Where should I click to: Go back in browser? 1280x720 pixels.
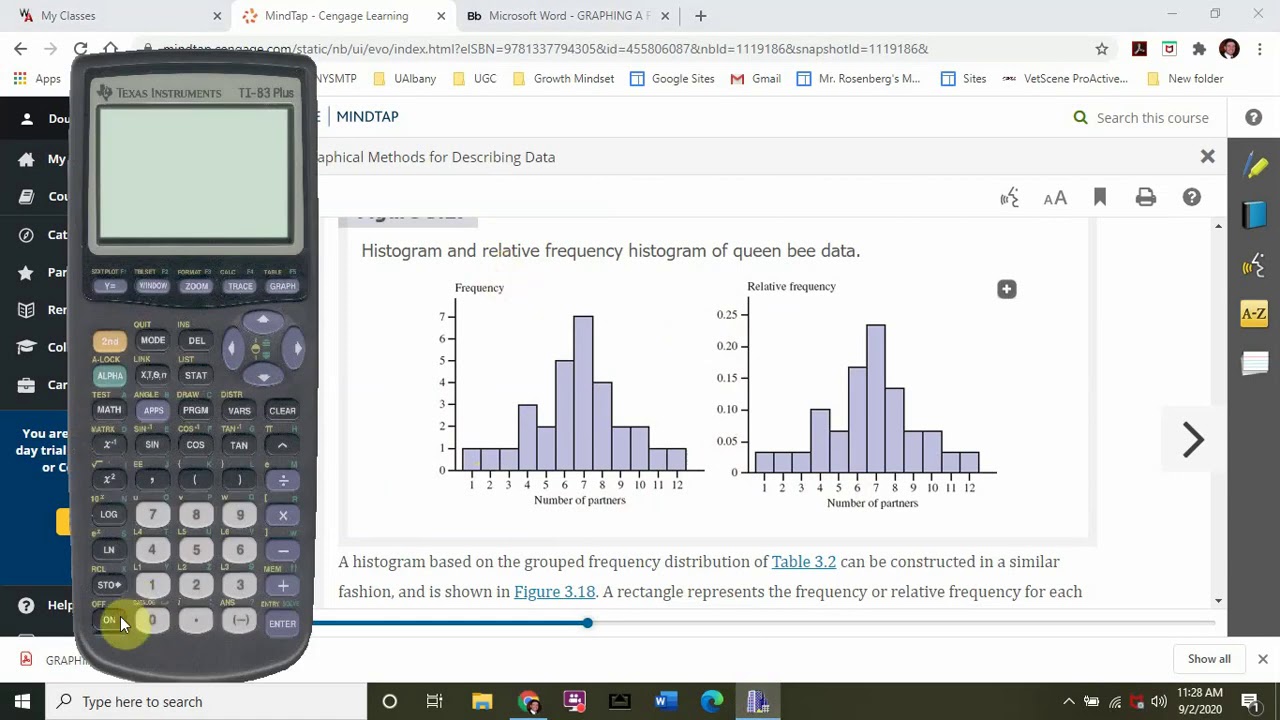pos(21,49)
